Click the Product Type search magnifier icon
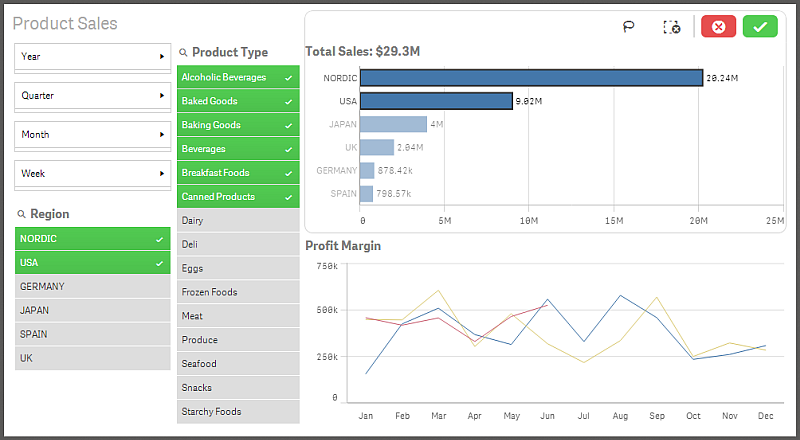This screenshot has height=440, width=800. point(184,53)
